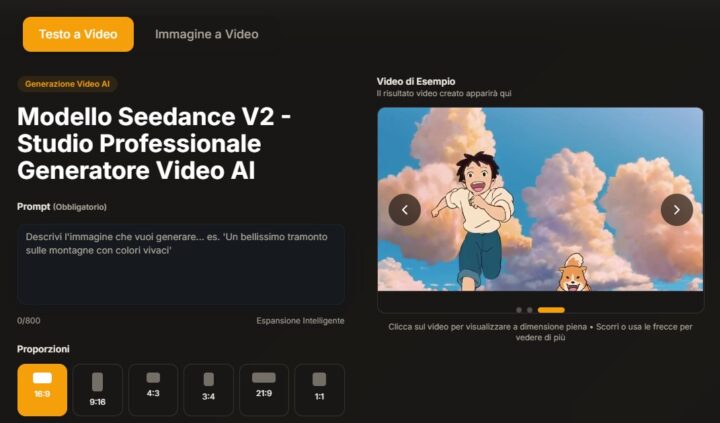Open the anime boy example video
720x423 pixels.
pos(540,199)
